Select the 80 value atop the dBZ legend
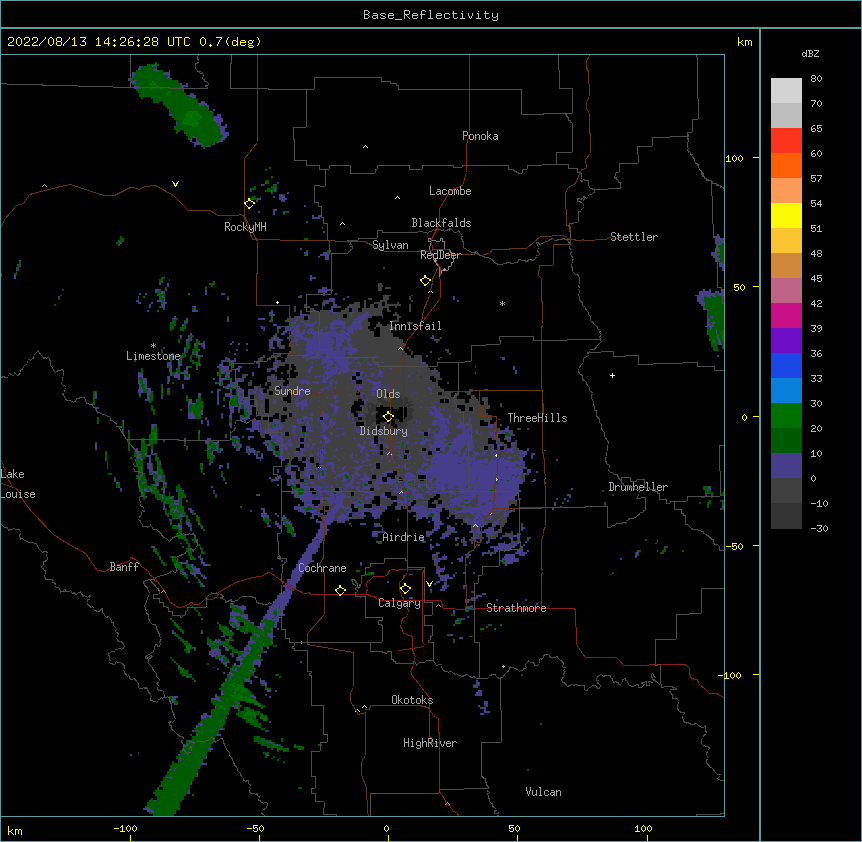Image resolution: width=862 pixels, height=842 pixels. point(816,79)
